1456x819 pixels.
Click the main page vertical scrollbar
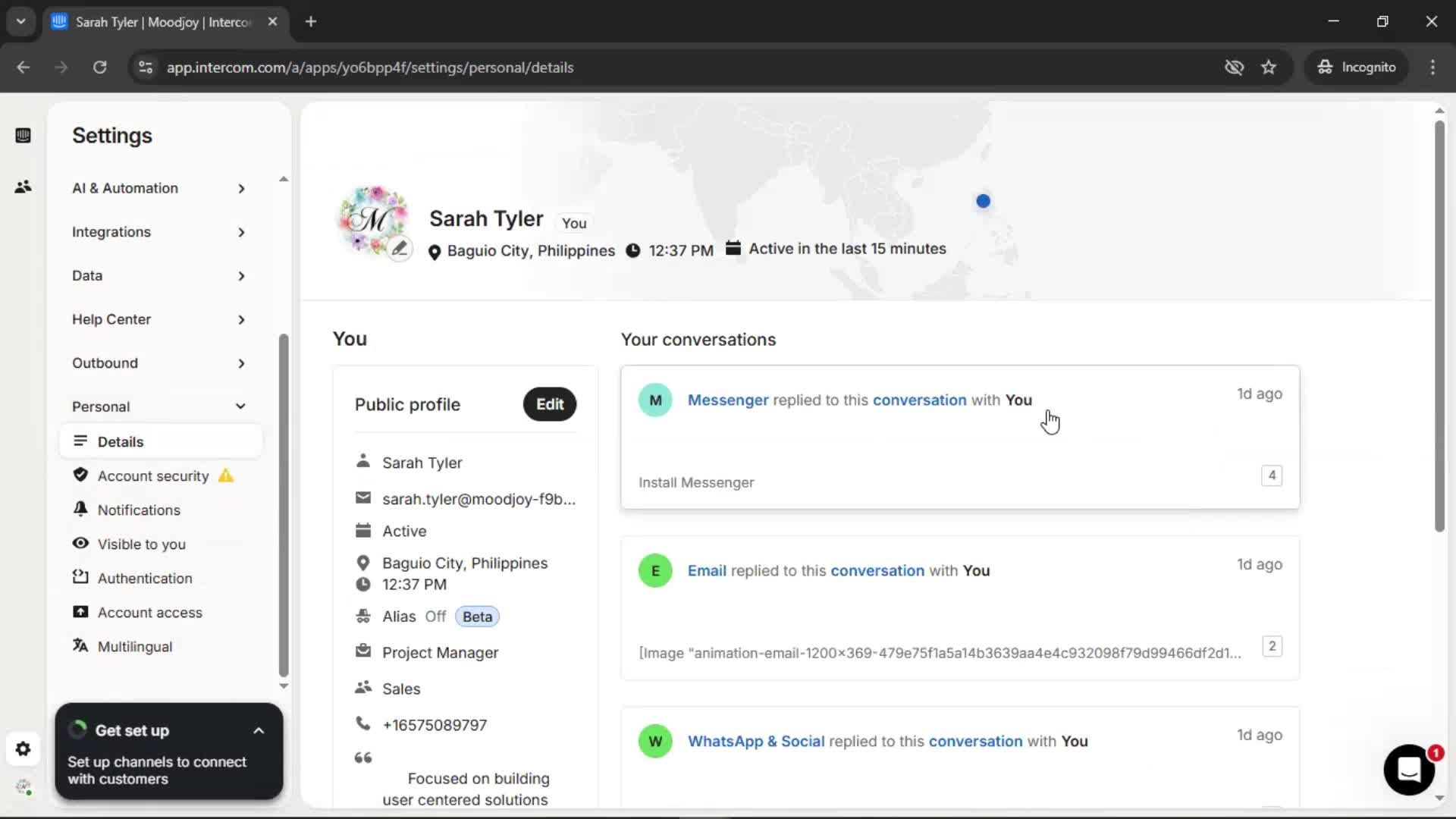[1439, 326]
